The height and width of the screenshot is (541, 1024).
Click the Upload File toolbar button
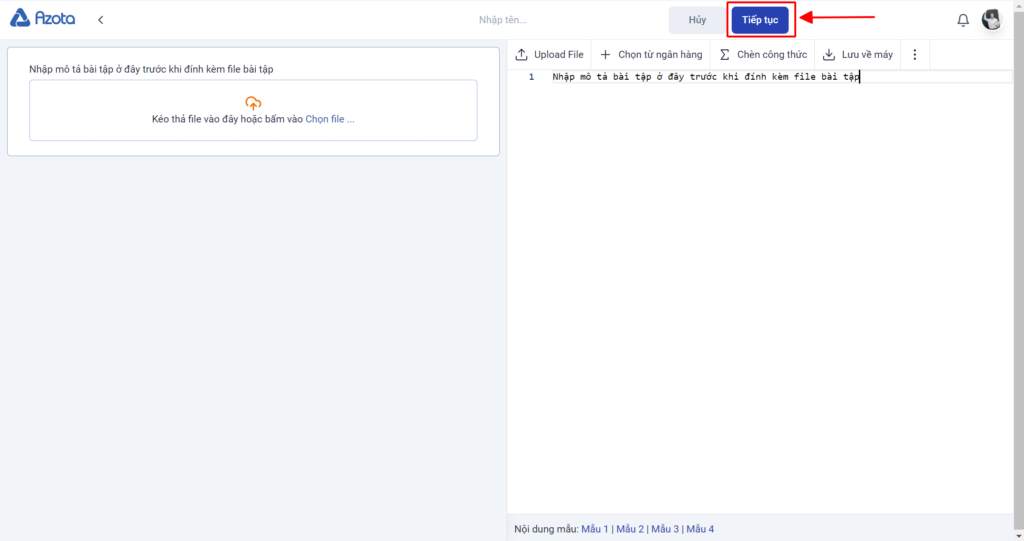(549, 54)
